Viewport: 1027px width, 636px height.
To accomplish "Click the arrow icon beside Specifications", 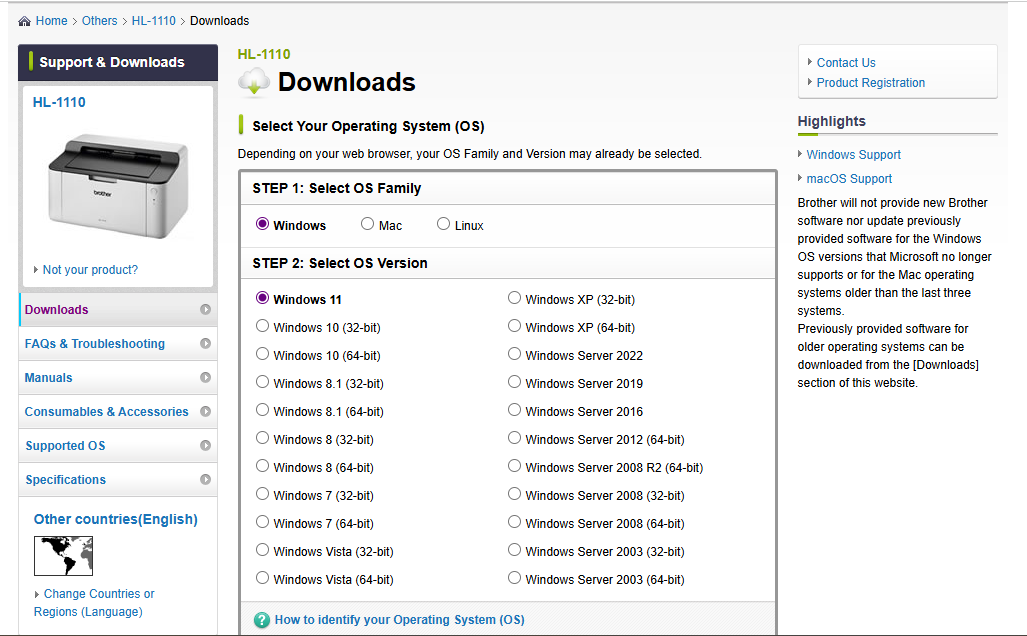I will (x=205, y=480).
